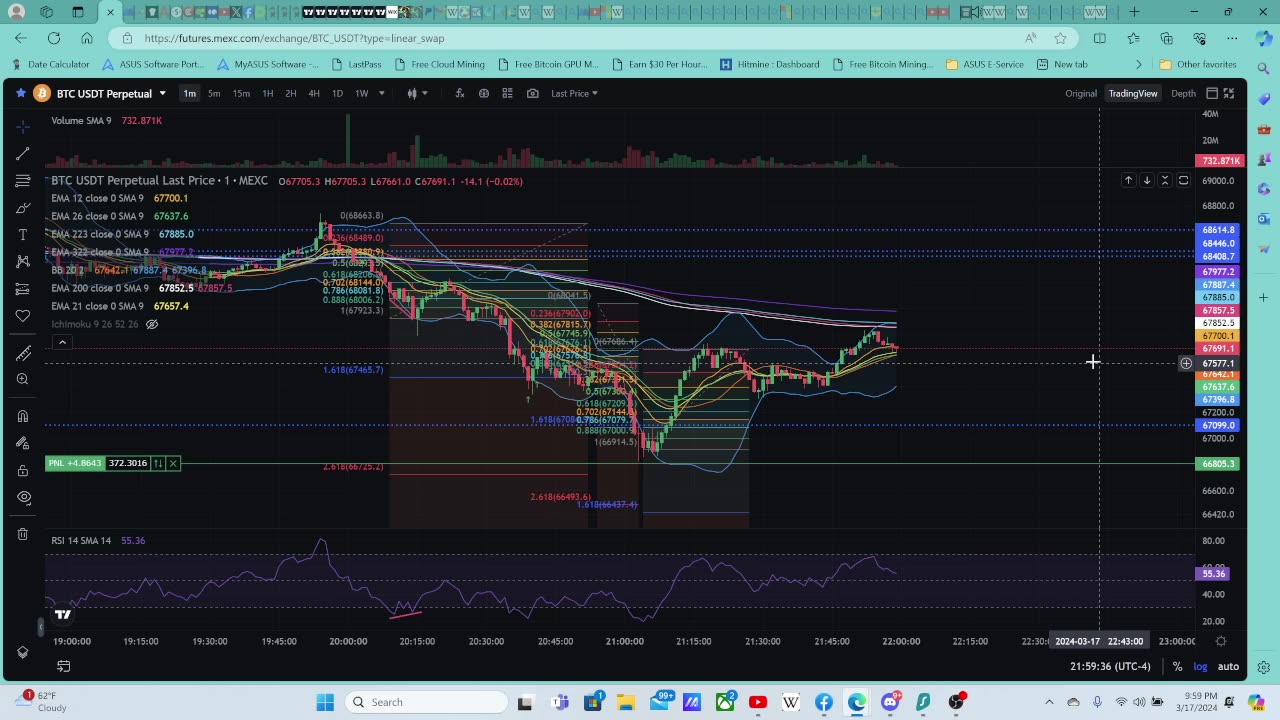1280x720 pixels.
Task: Collapse the pane with the X arrows button
Action: tap(1165, 180)
